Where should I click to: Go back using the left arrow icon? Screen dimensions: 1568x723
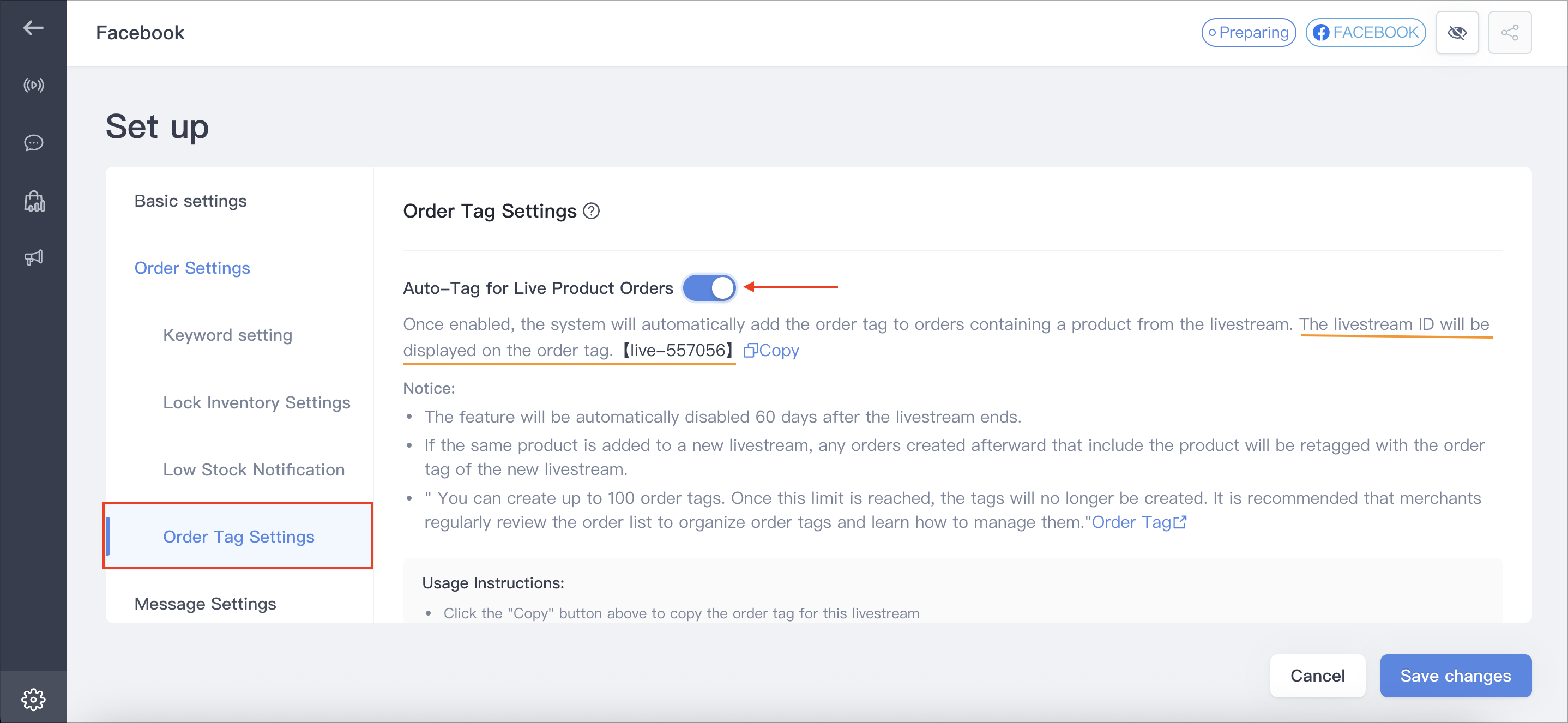tap(33, 27)
